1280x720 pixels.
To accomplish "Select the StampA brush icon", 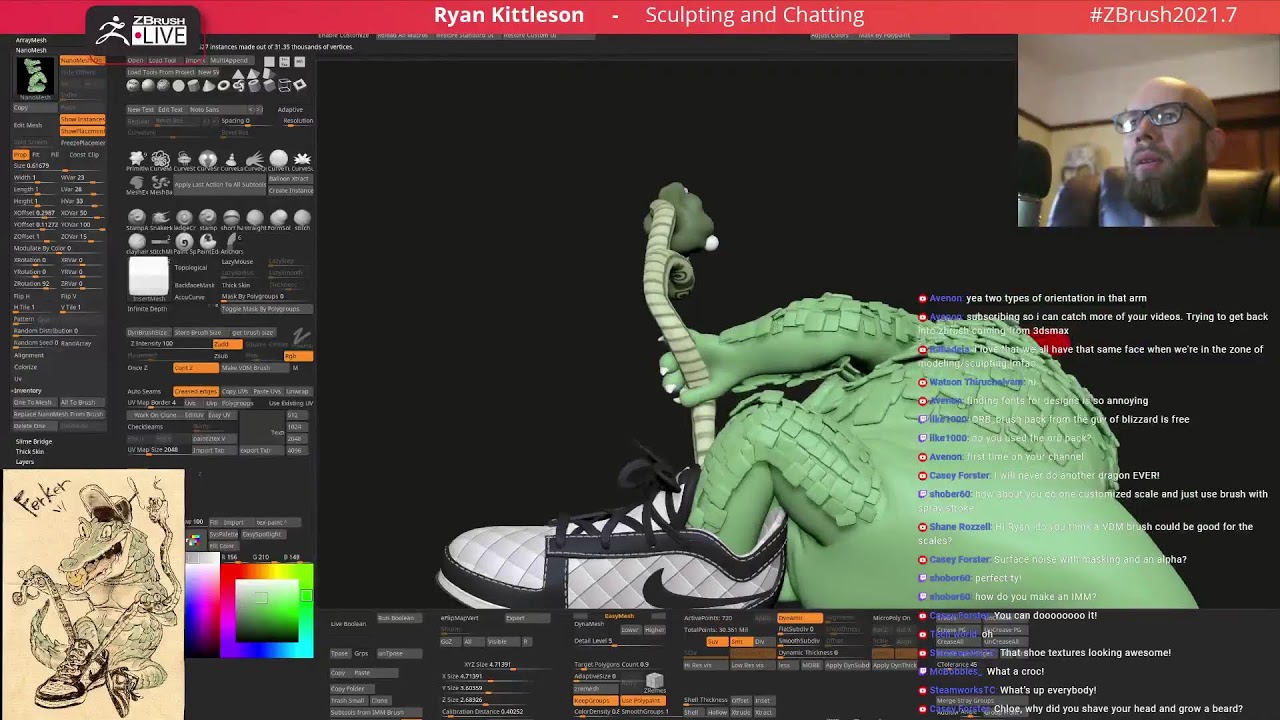I will pyautogui.click(x=137, y=219).
